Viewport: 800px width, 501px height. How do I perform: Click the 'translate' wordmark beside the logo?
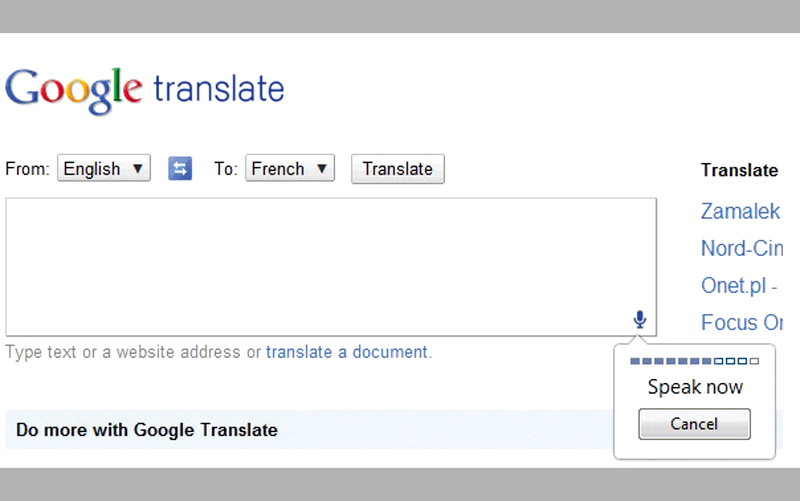click(219, 89)
